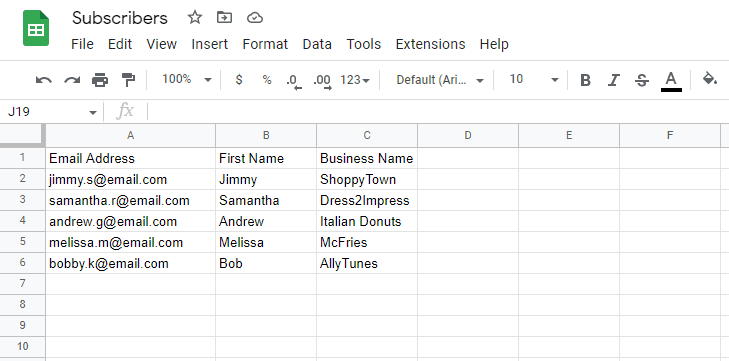
Task: Select the Email Address header cell
Action: tap(131, 158)
